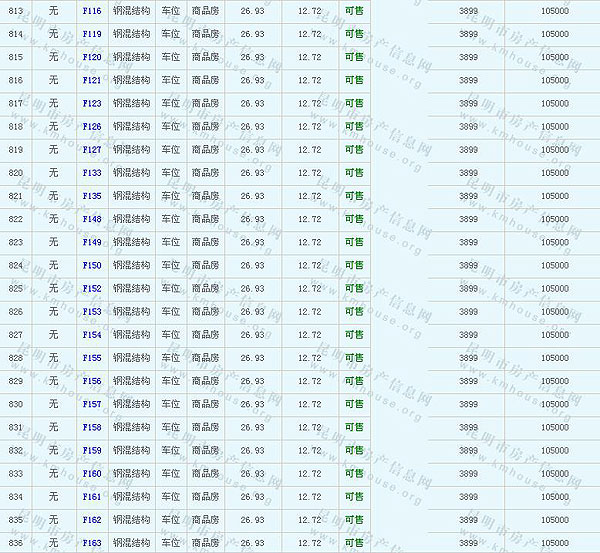Click the F163 unit link
Image resolution: width=600 pixels, height=553 pixels.
coord(92,543)
